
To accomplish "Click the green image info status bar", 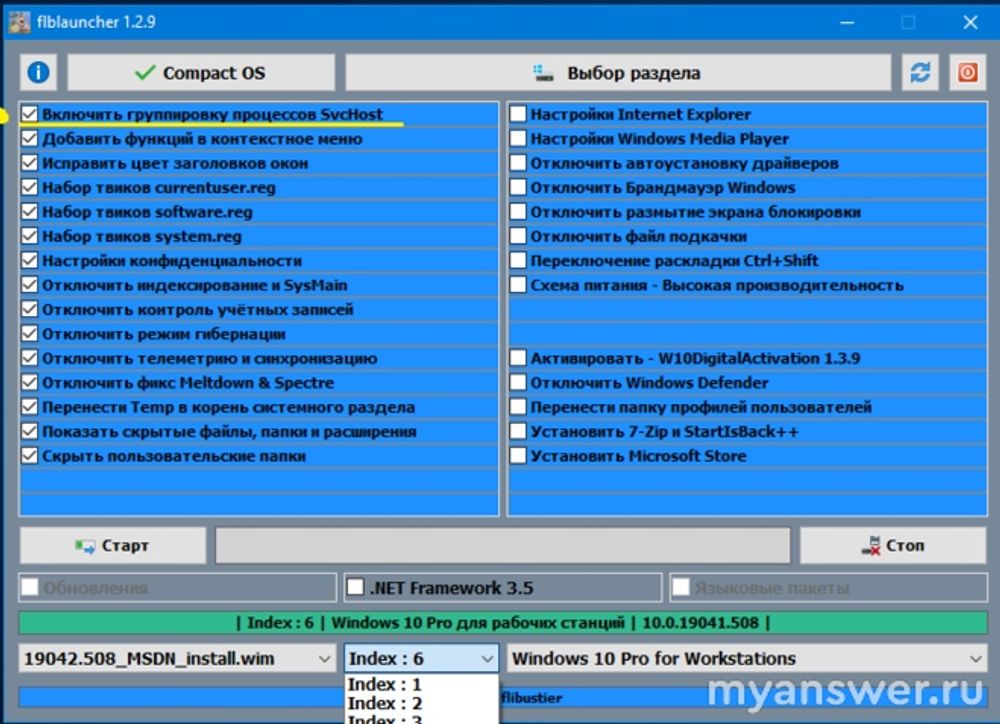I will pyautogui.click(x=502, y=623).
